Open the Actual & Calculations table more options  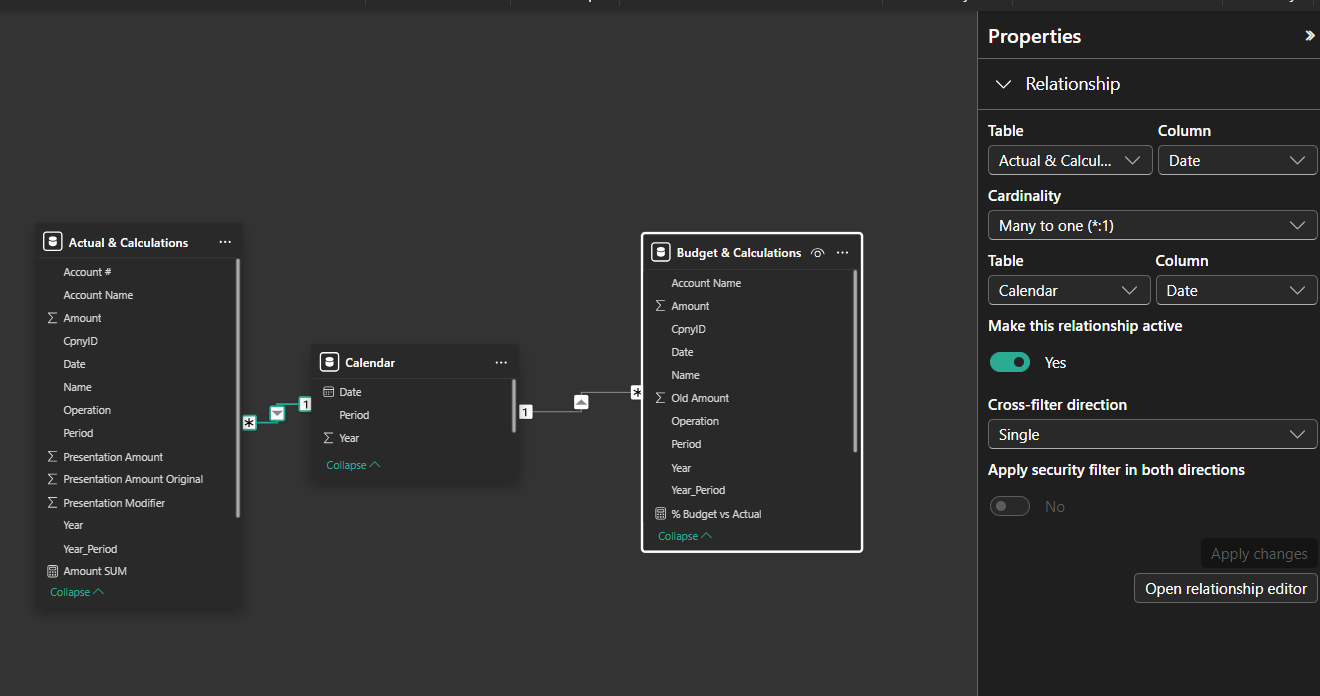click(225, 242)
